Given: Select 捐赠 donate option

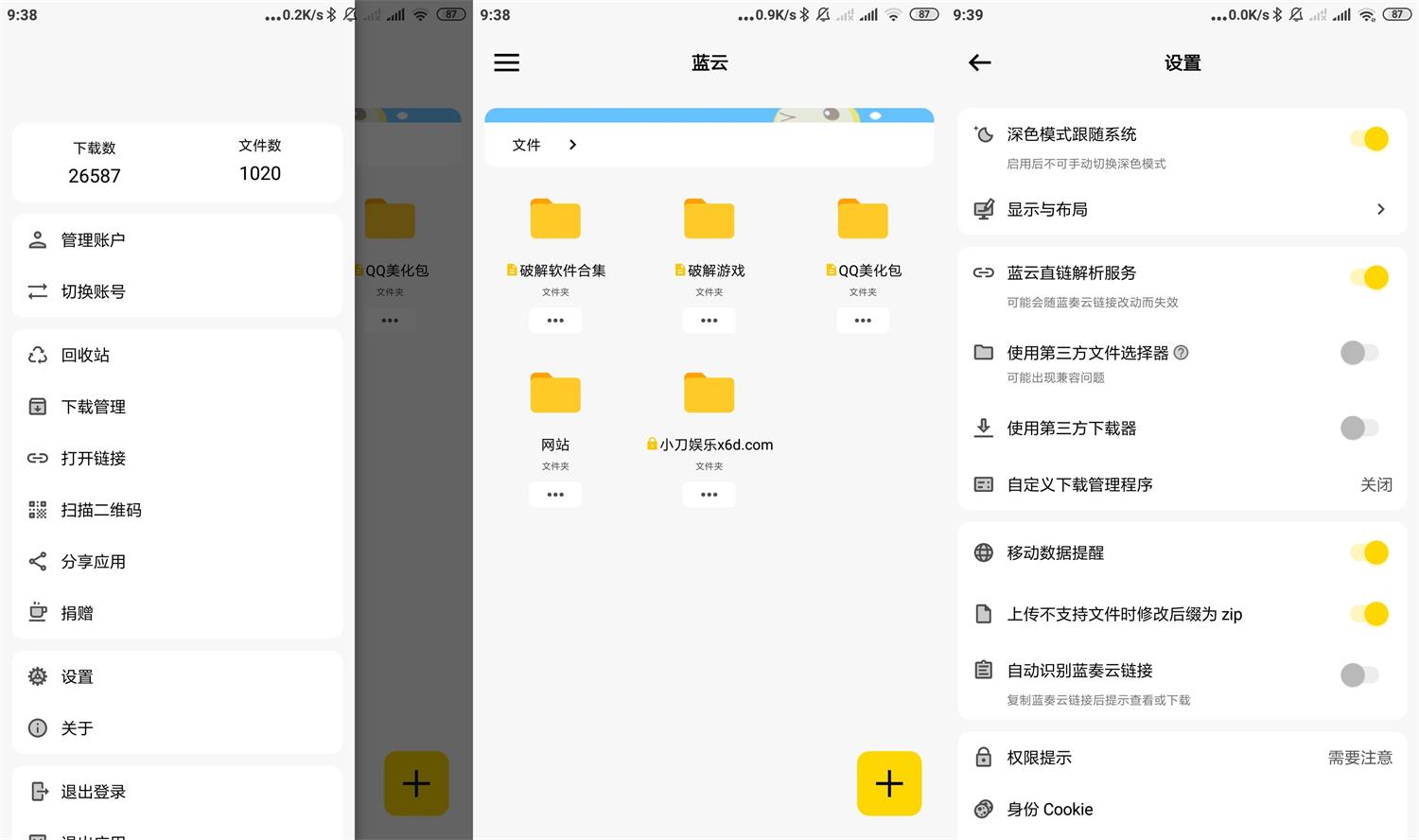Looking at the screenshot, I should click(77, 613).
